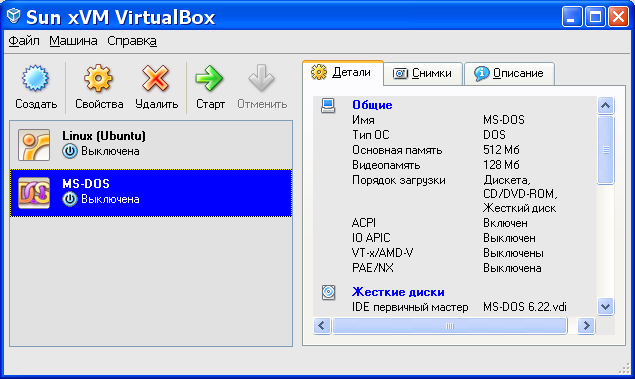Maximize the VirtualBox window

point(595,17)
